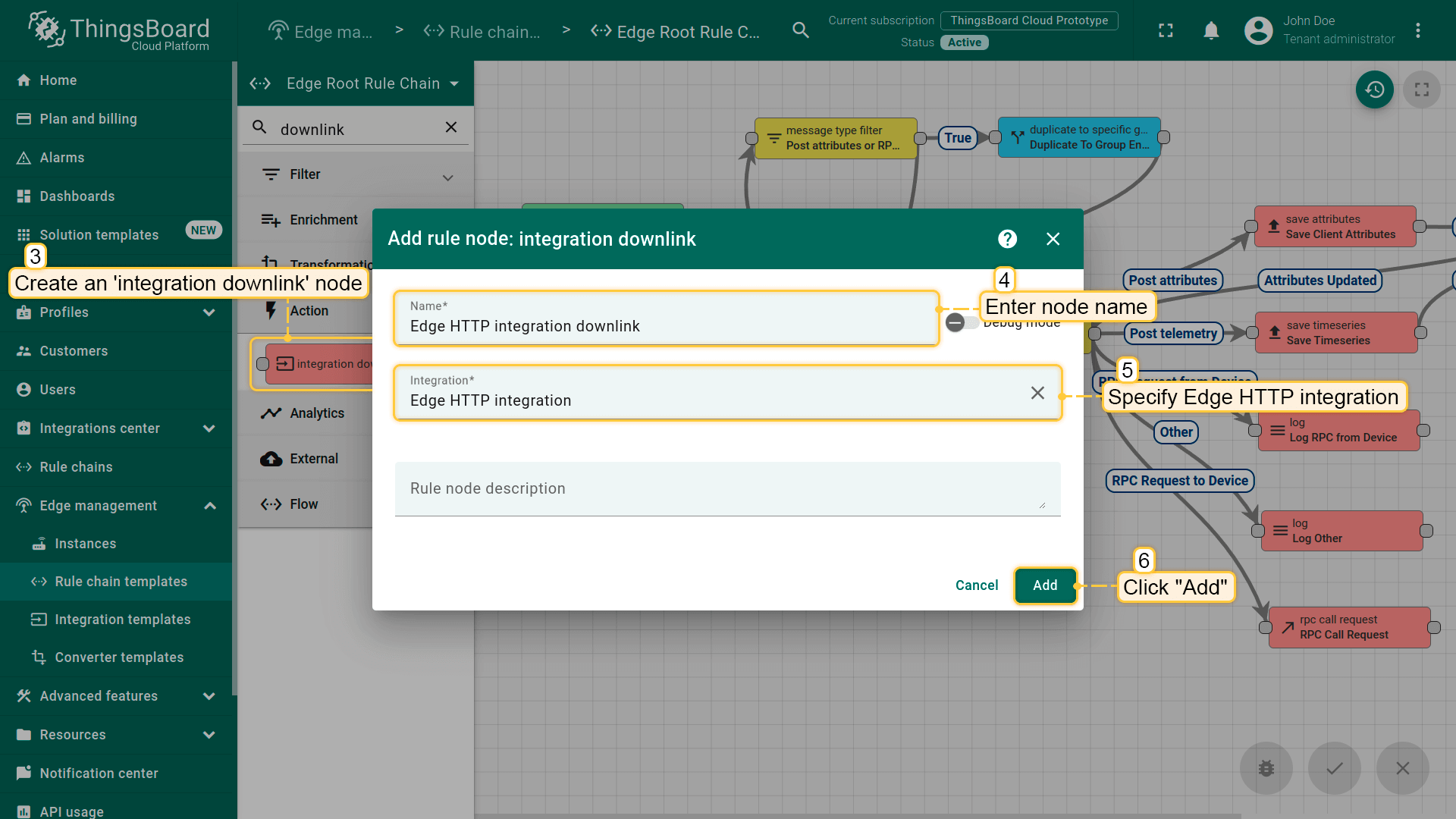Viewport: 1456px width, 819px height.
Task: Expand Integrations center in sidebar
Action: (209, 428)
